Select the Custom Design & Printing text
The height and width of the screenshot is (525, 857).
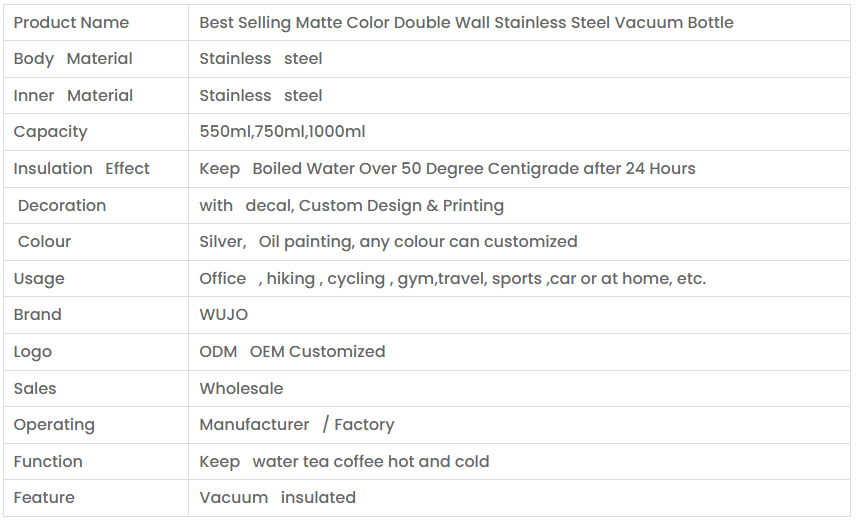(x=401, y=206)
